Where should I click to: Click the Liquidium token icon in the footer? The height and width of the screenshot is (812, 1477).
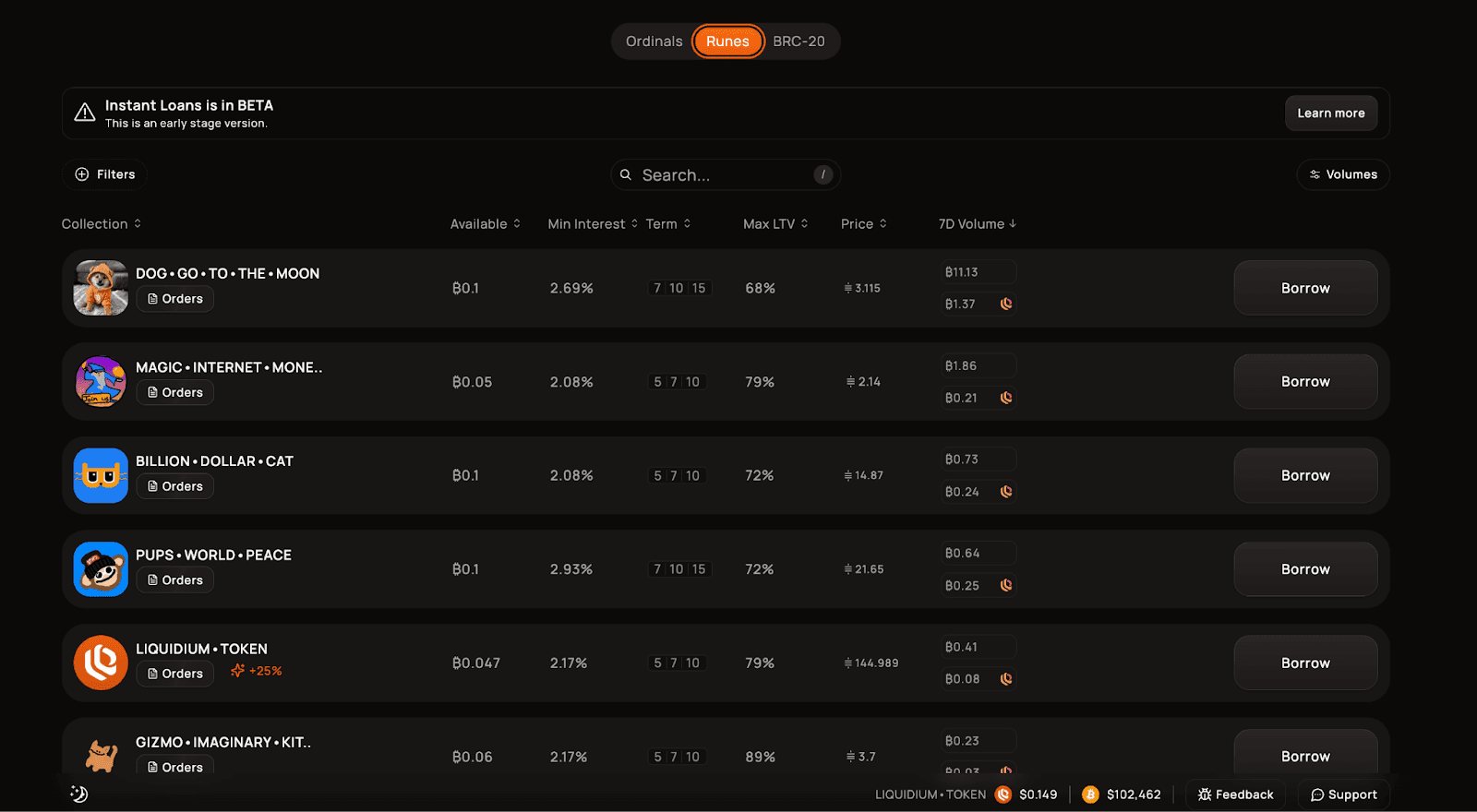point(1003,794)
